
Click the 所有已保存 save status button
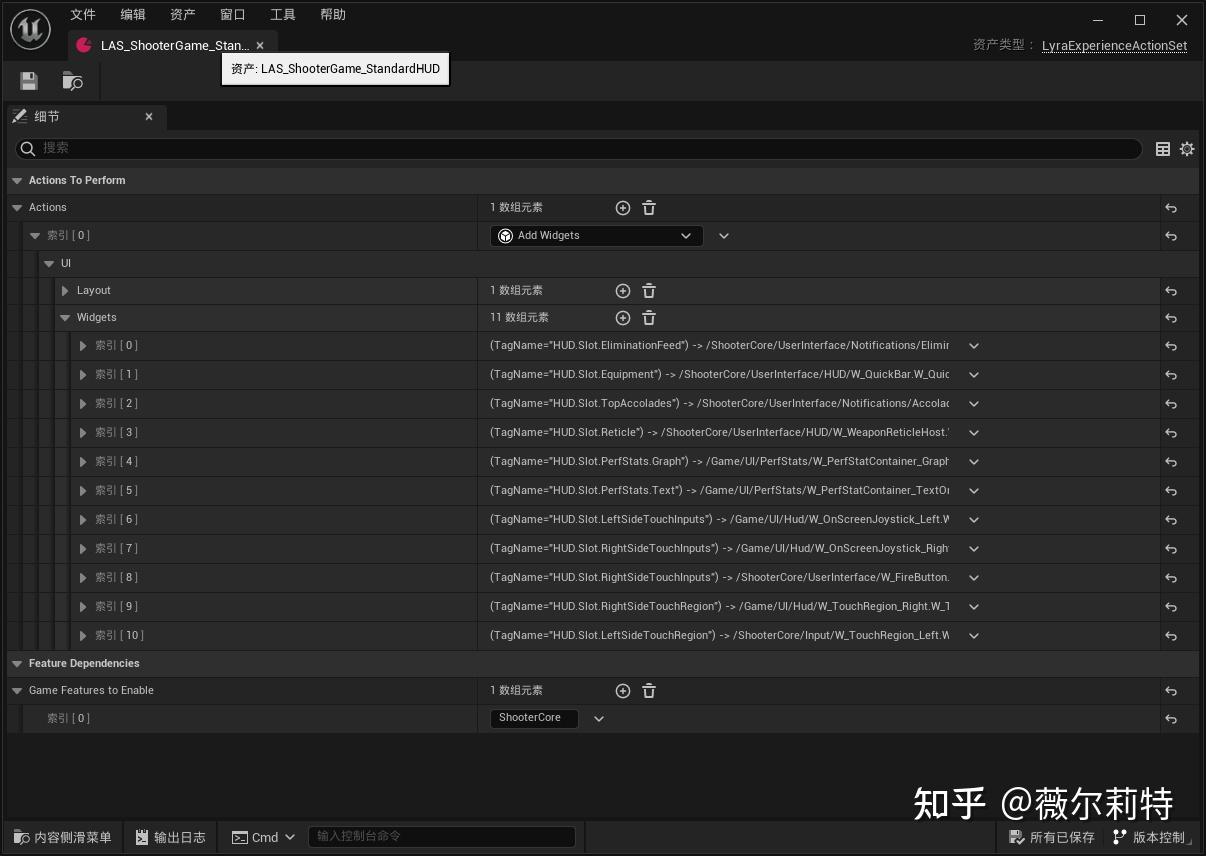click(1051, 837)
